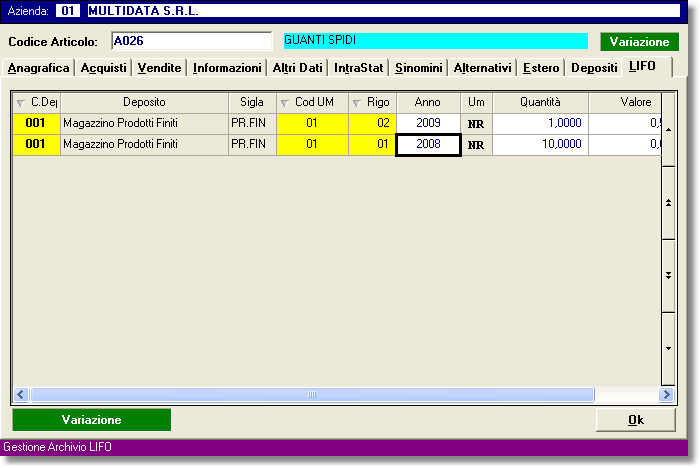Click the top-right green Variazione indicator

tap(639, 42)
